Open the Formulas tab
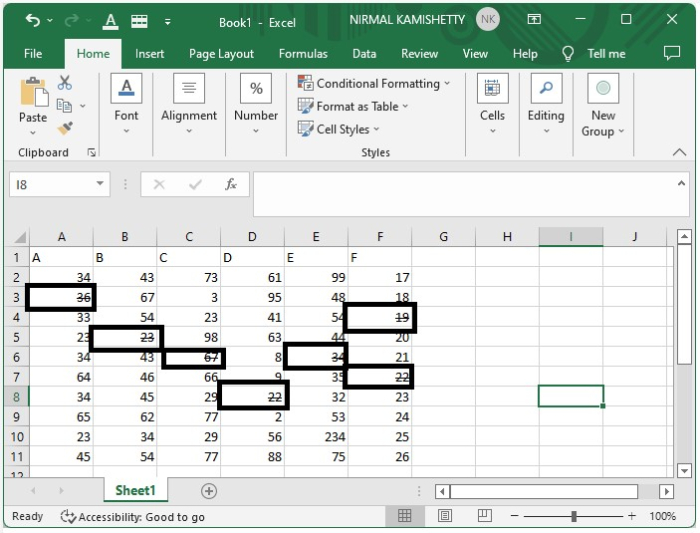The width and height of the screenshot is (700, 533). click(x=303, y=54)
